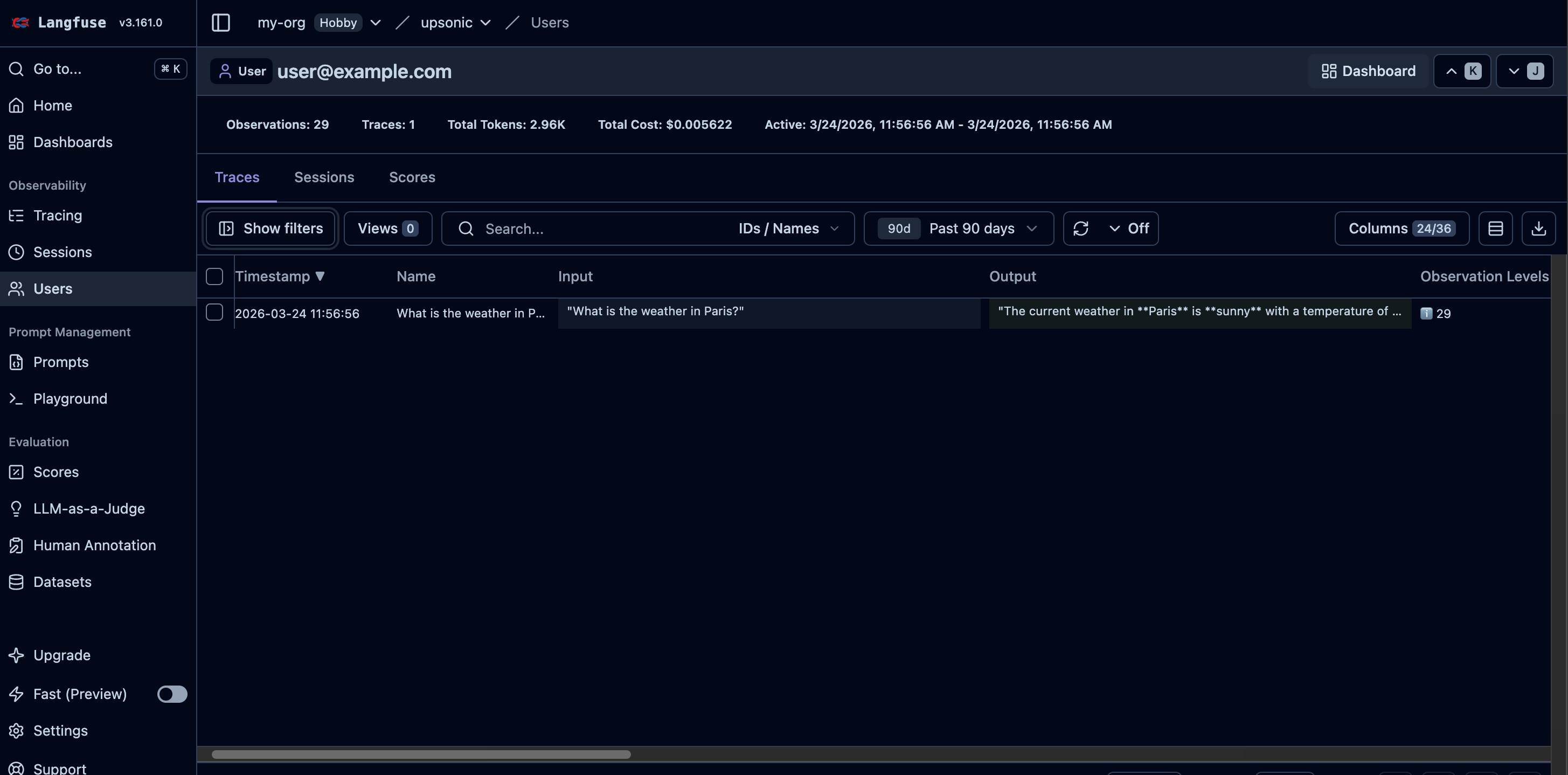Click the user@example.com title
Viewport: 1568px width, 775px height.
tap(365, 71)
